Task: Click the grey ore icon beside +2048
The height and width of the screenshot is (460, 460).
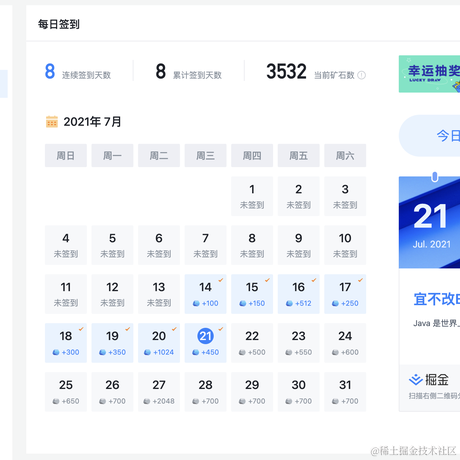Action: tap(147, 401)
